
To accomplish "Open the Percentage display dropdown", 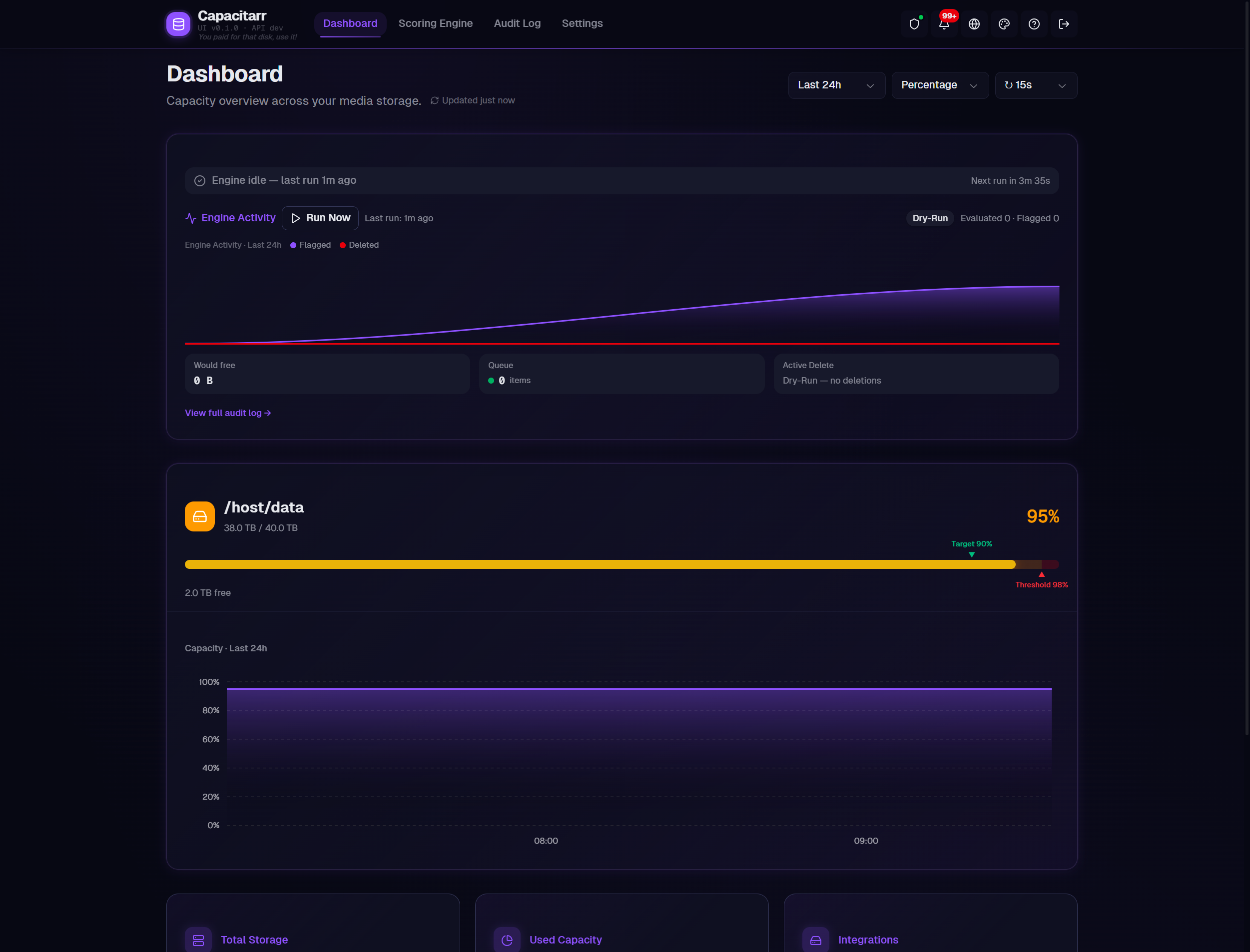I will tap(939, 85).
